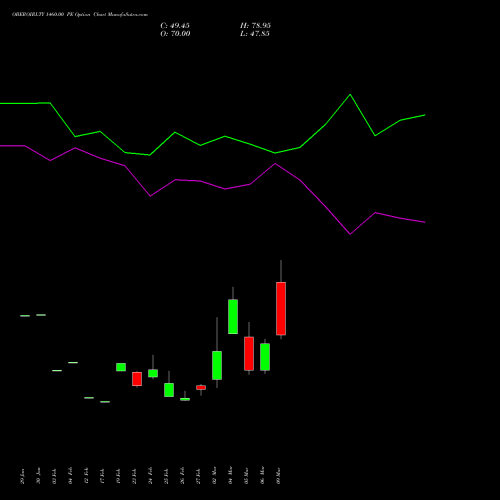Select the '27 Feb' date axis label
Image resolution: width=500 pixels, height=500 pixels.
tap(198, 476)
